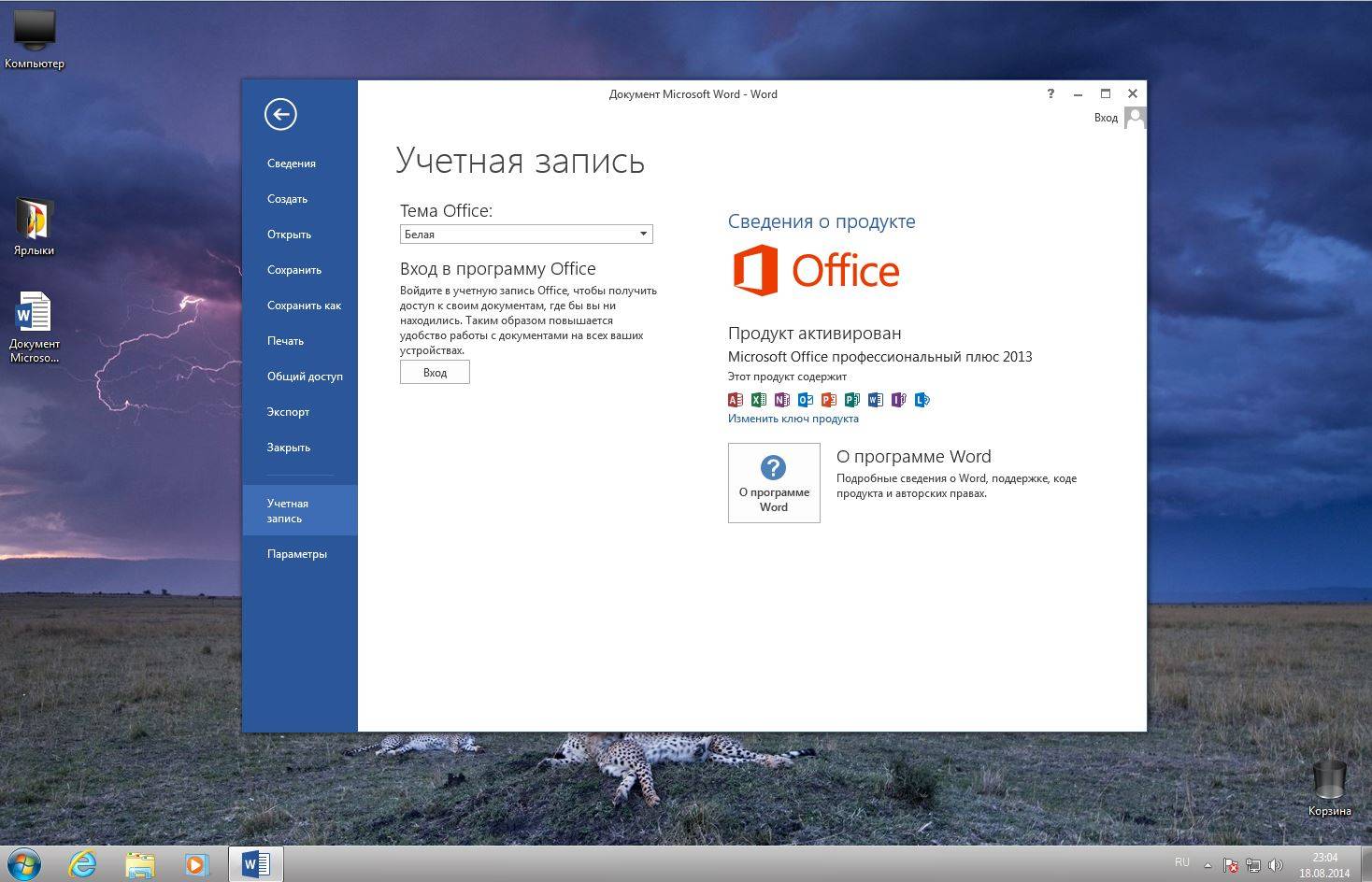1372x882 pixels.
Task: Click the volume speaker icon in the tray
Action: click(x=1276, y=865)
